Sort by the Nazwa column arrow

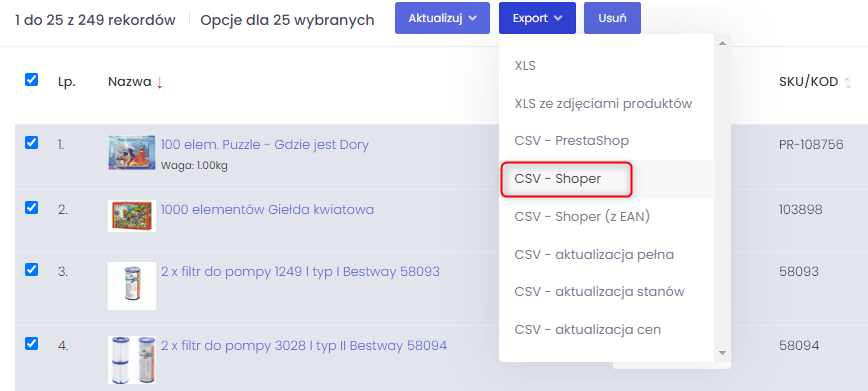click(159, 83)
